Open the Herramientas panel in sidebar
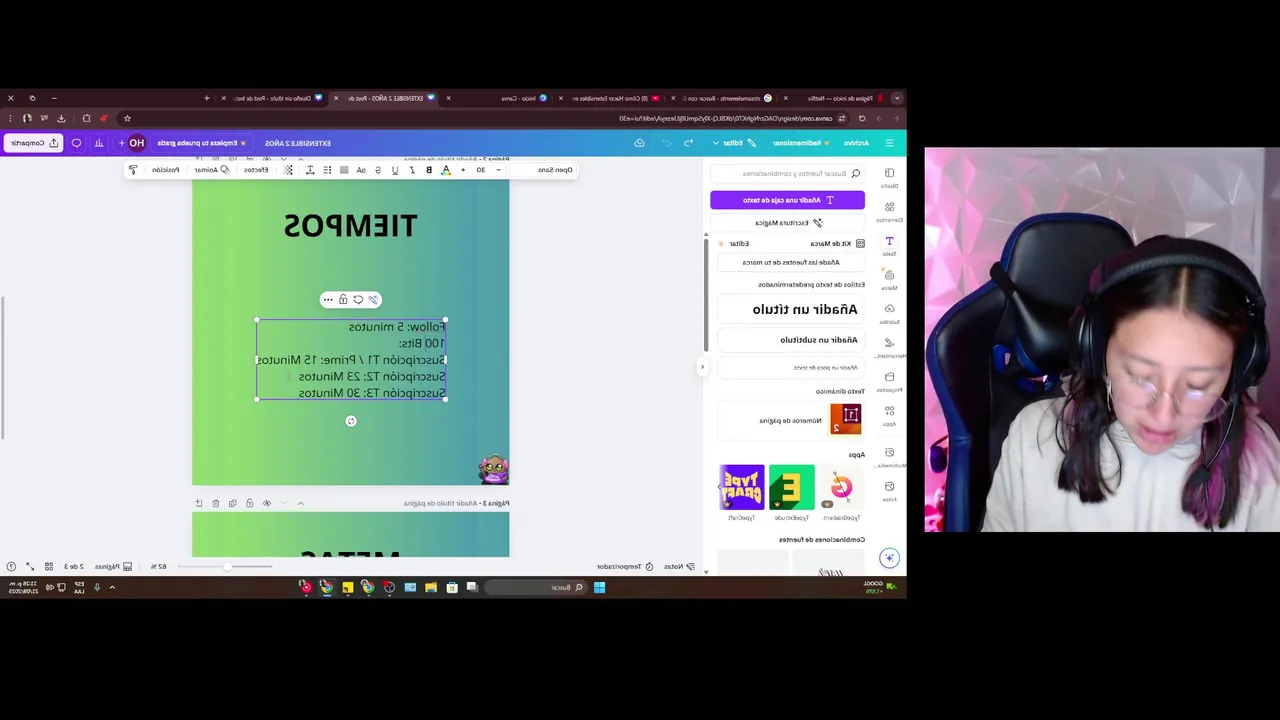This screenshot has width=1280, height=720. point(889,347)
